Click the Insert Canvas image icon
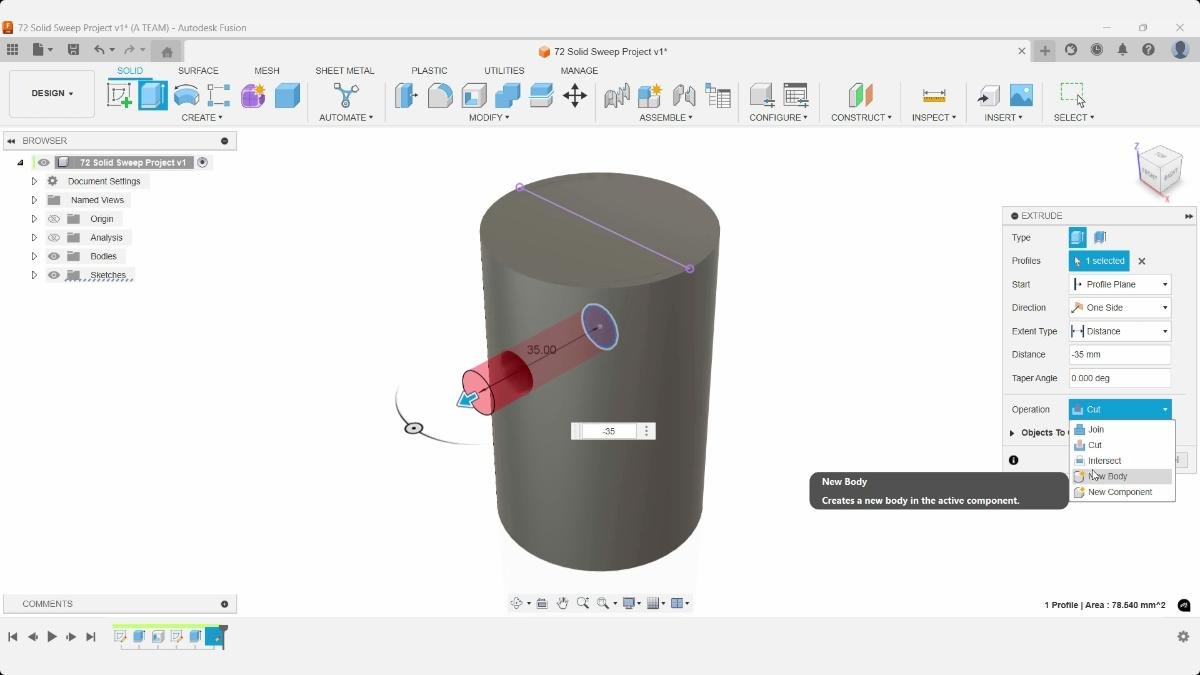1200x675 pixels. (1021, 95)
